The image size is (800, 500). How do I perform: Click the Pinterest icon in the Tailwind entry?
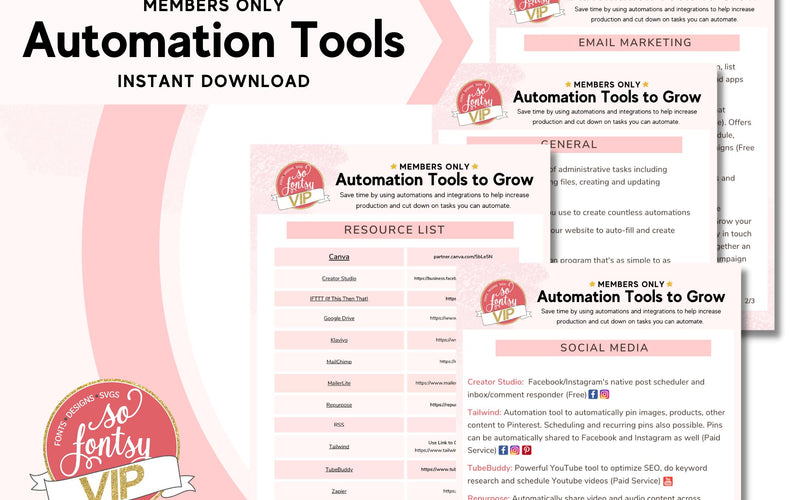tap(526, 450)
